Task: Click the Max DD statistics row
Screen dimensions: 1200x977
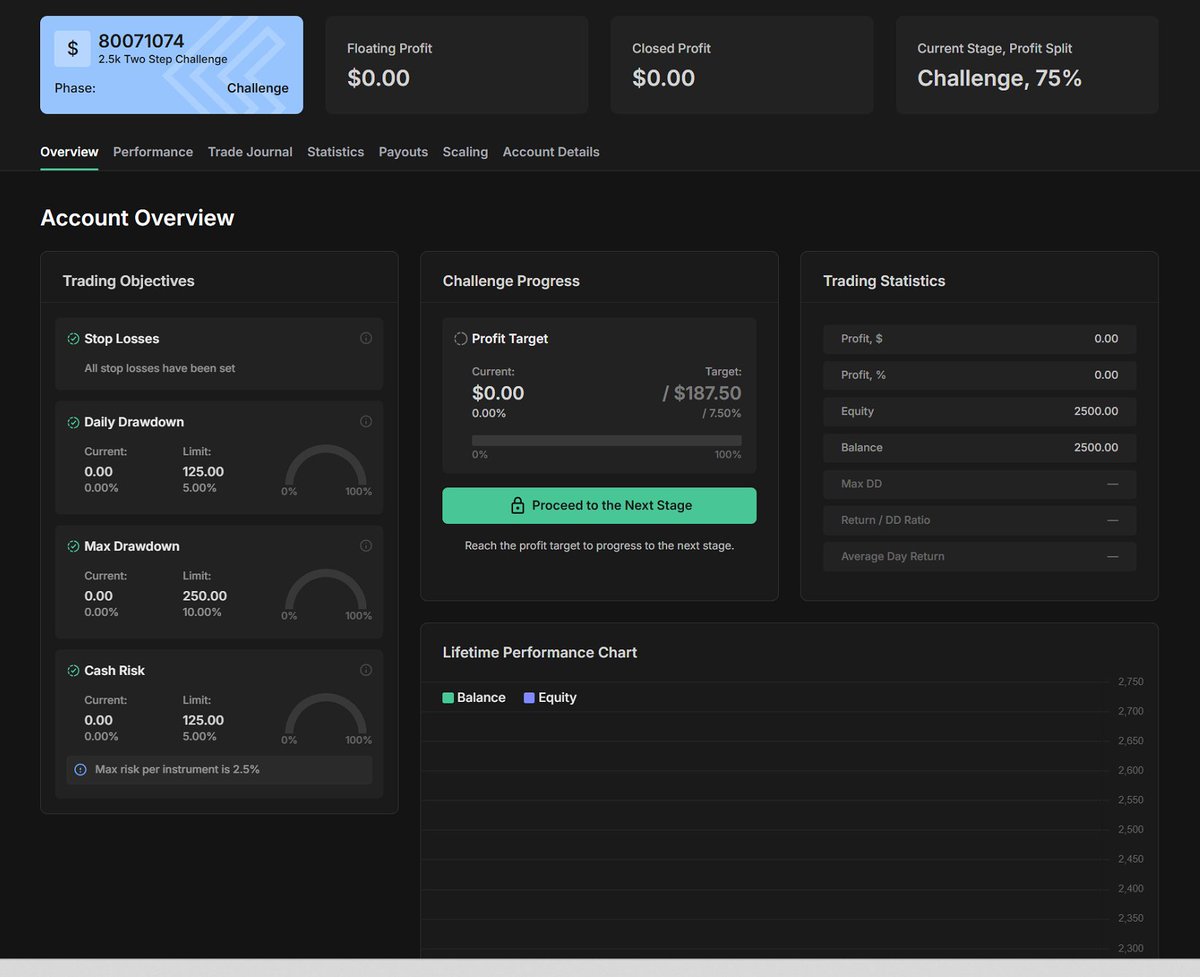Action: (979, 484)
